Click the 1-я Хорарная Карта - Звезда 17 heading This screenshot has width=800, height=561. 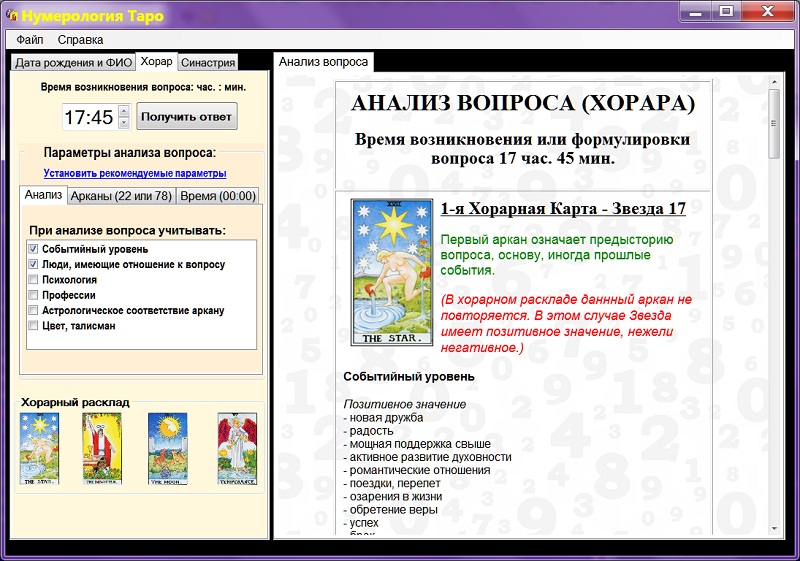click(x=563, y=209)
